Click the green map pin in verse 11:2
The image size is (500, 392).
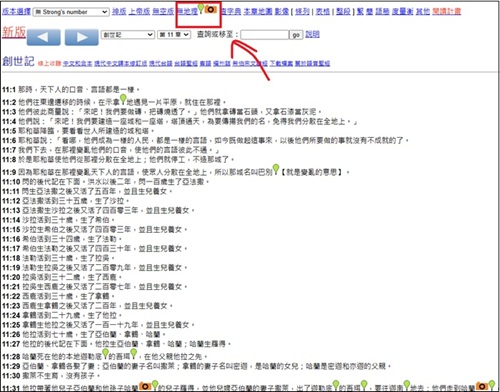[x=123, y=99]
